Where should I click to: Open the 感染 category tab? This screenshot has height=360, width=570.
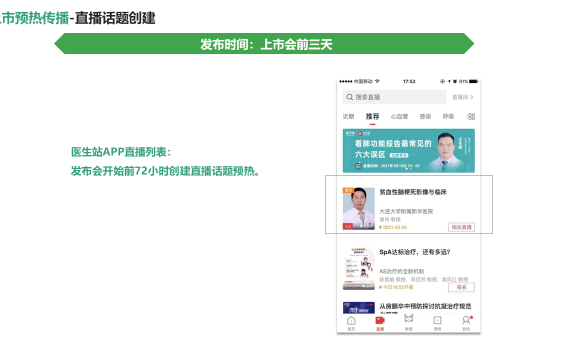425,116
